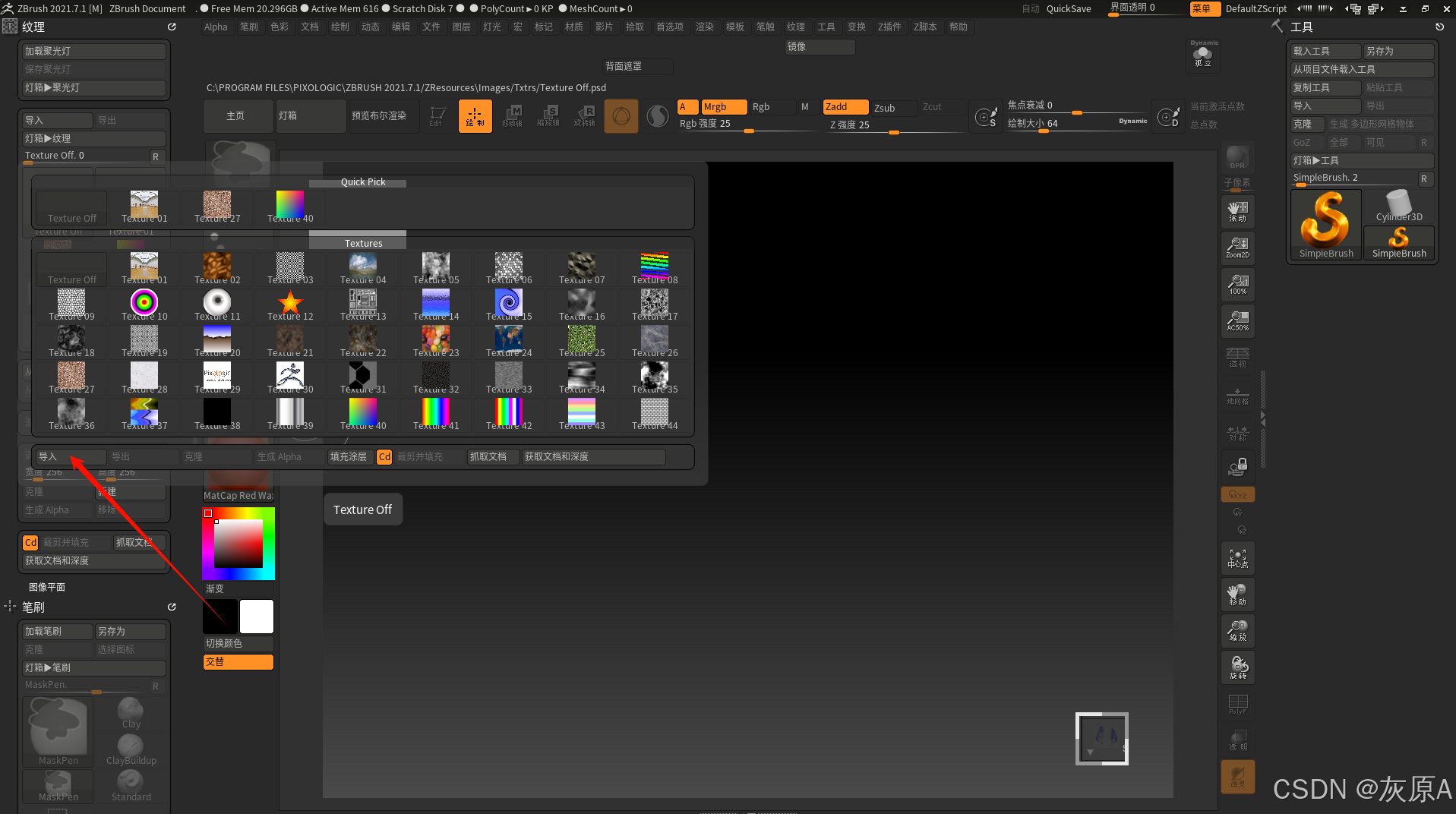This screenshot has height=814, width=1456.
Task: Toggle the Zsub button
Action: [x=893, y=108]
